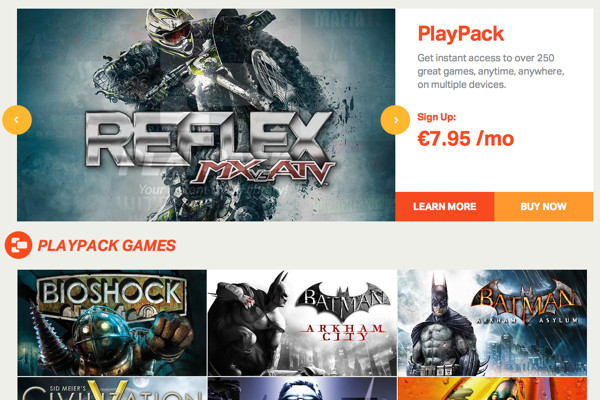Click the PlayPack description paragraph
600x400 pixels.
tap(491, 71)
